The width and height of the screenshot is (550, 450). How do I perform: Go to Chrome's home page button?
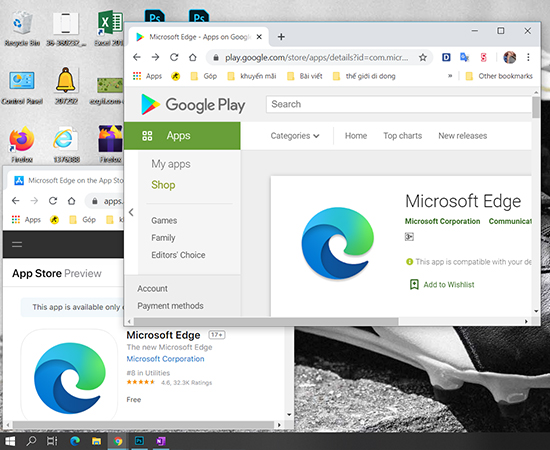[x=193, y=57]
